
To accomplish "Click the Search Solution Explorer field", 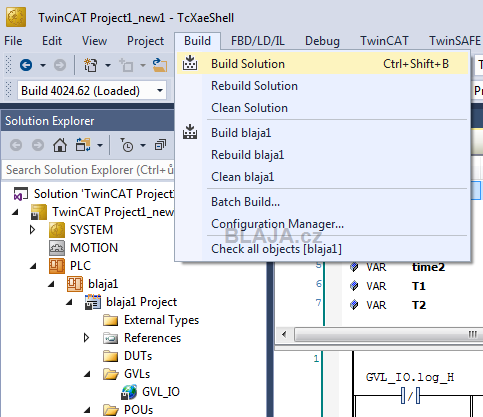I will coord(89,170).
